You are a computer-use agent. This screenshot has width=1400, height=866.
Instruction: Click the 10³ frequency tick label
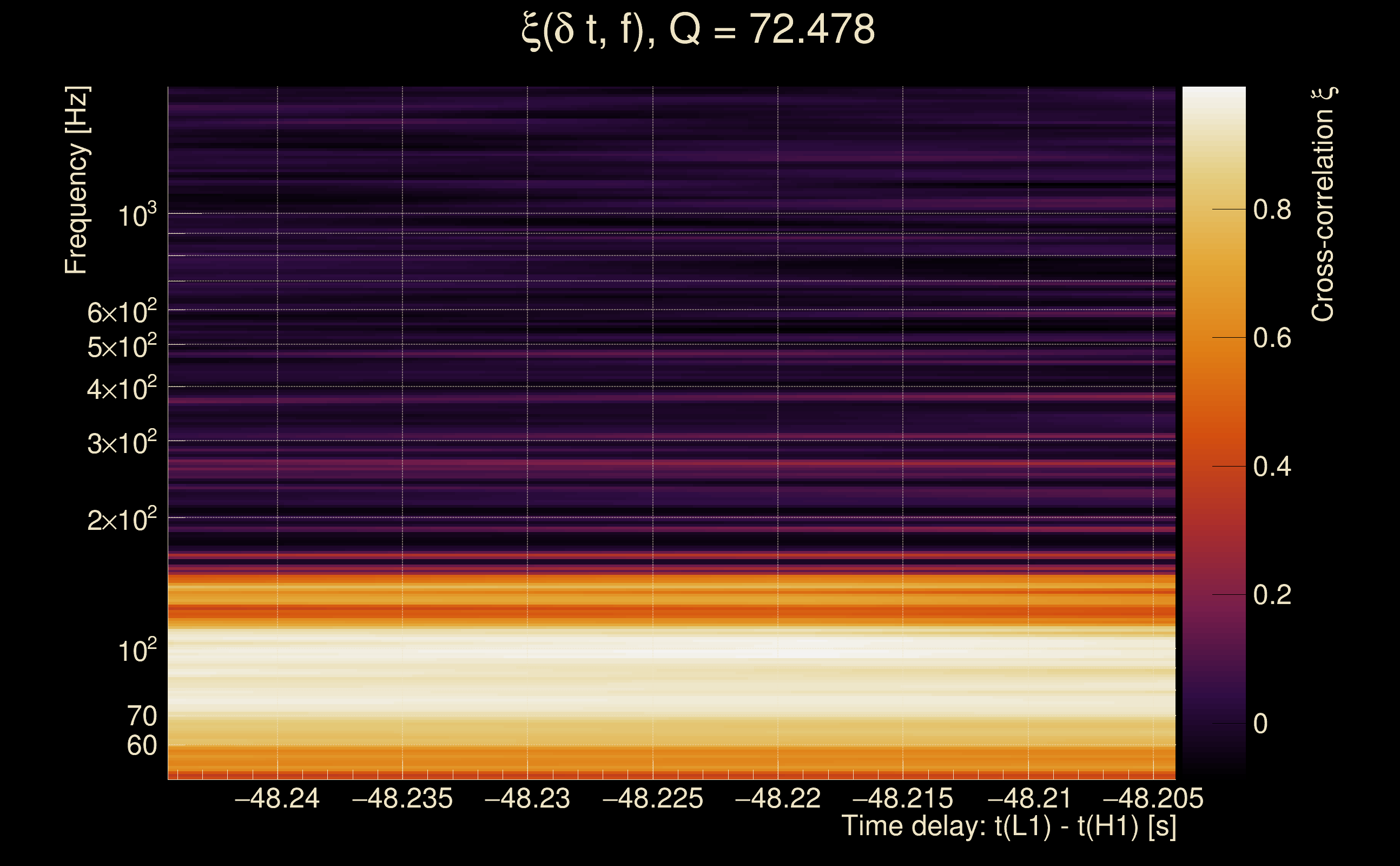tap(137, 216)
